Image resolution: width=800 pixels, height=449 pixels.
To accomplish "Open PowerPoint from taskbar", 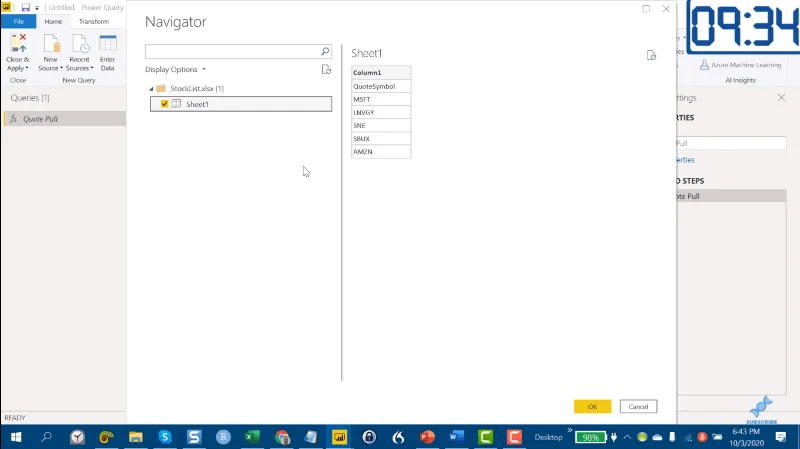I will point(427,437).
